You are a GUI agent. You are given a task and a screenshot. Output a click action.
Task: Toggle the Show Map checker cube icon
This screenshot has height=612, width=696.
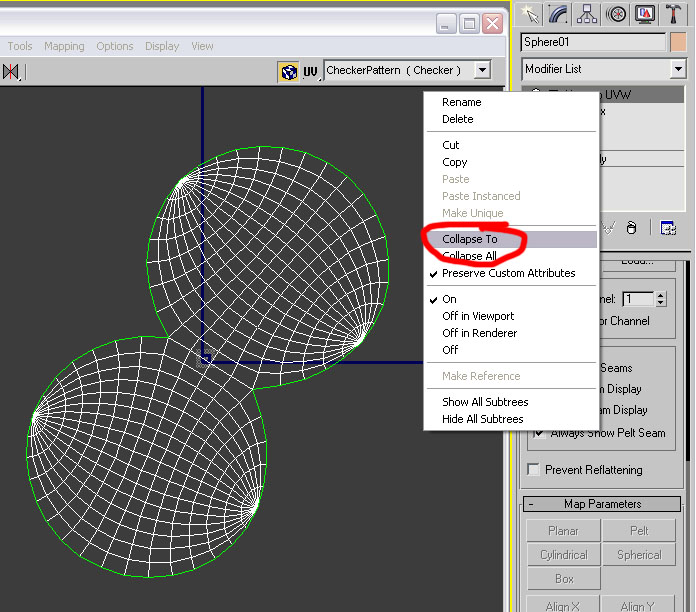pos(289,71)
